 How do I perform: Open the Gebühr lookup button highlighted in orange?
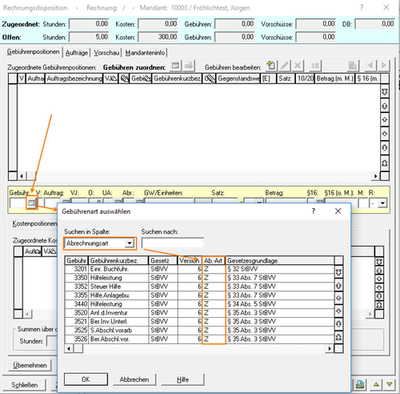[x=32, y=203]
